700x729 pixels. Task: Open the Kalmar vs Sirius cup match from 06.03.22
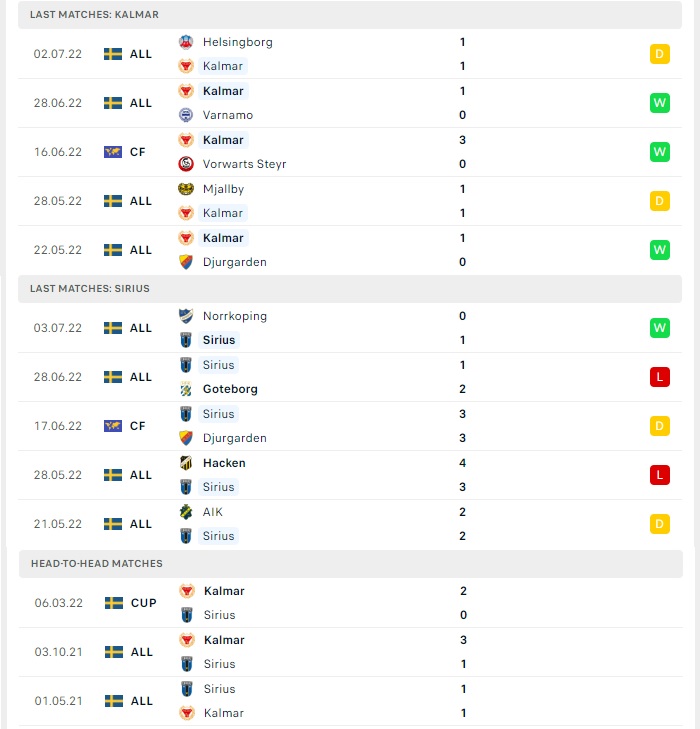pyautogui.click(x=351, y=603)
